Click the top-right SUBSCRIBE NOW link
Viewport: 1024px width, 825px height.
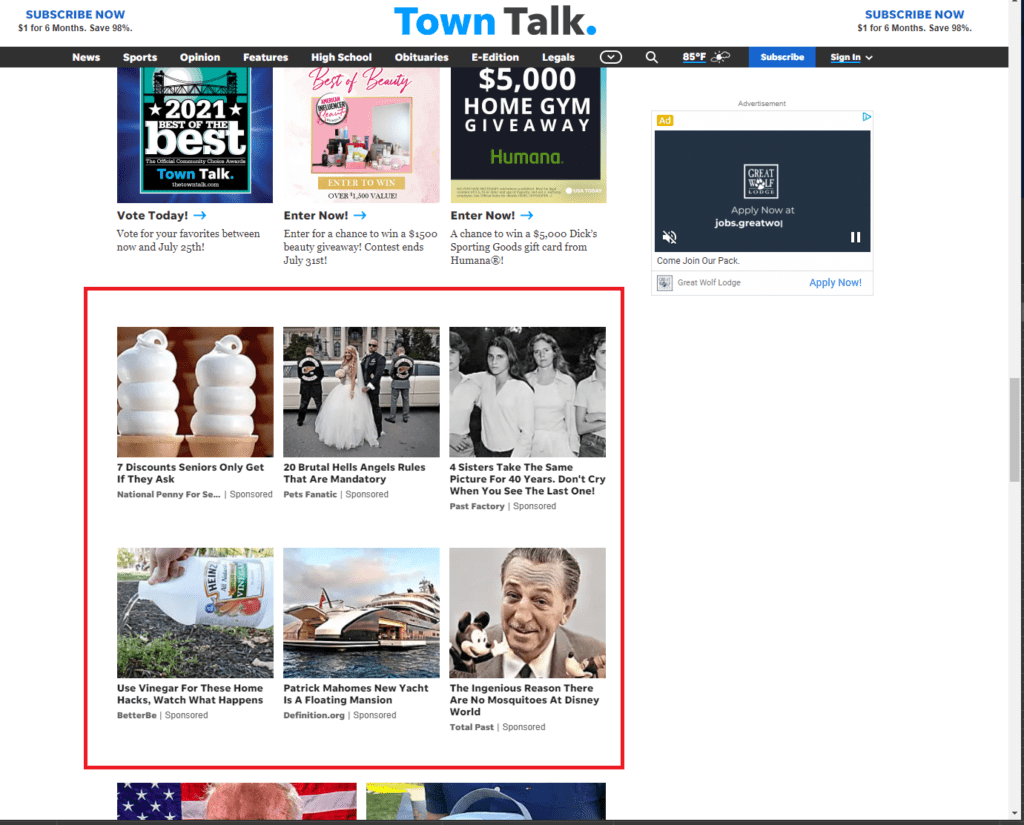(914, 14)
